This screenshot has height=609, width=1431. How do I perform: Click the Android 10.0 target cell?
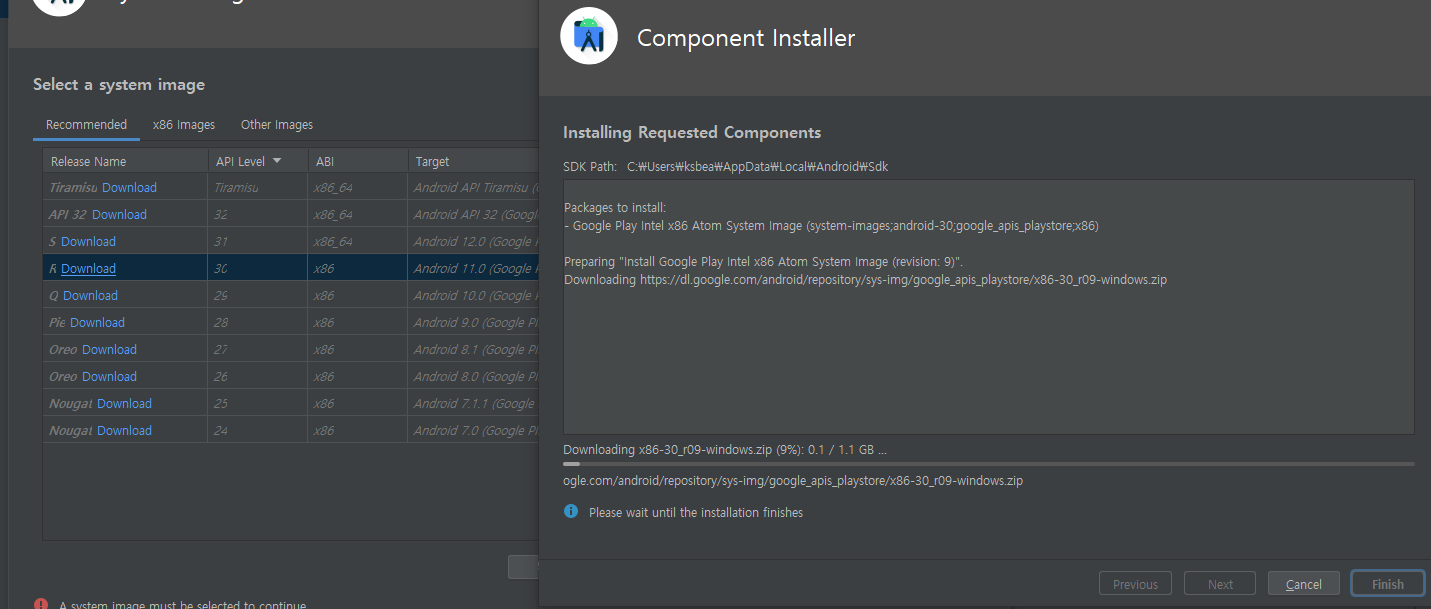pyautogui.click(x=473, y=295)
